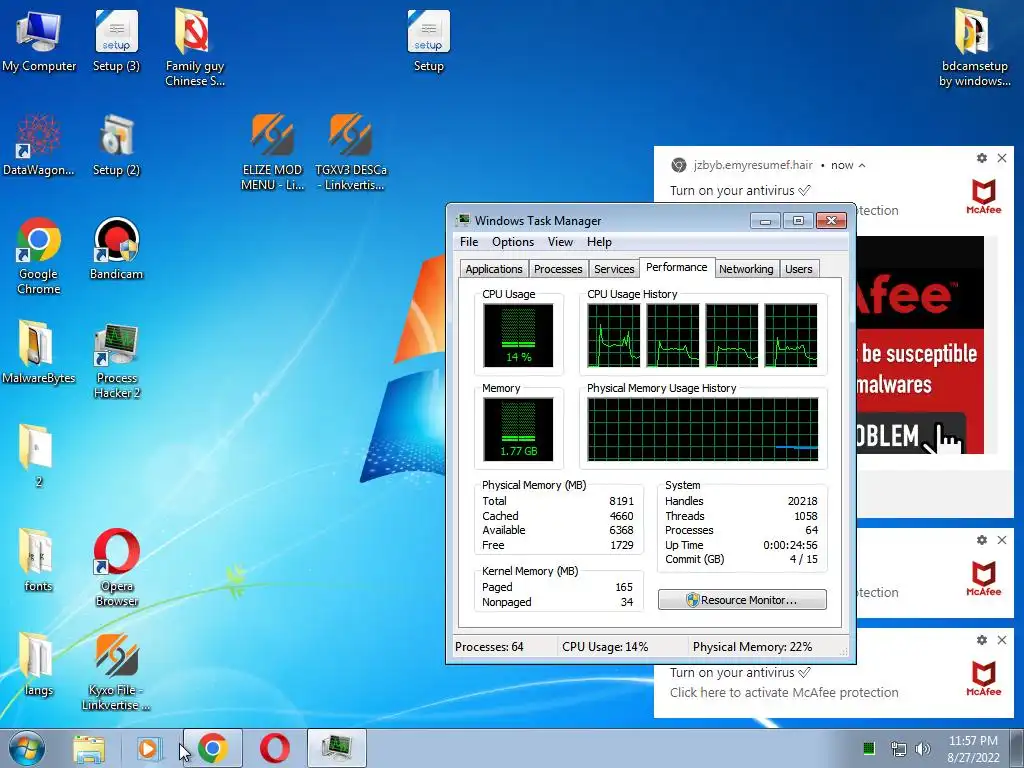The height and width of the screenshot is (768, 1024).
Task: Open My Computer desktop icon
Action: coord(39,40)
